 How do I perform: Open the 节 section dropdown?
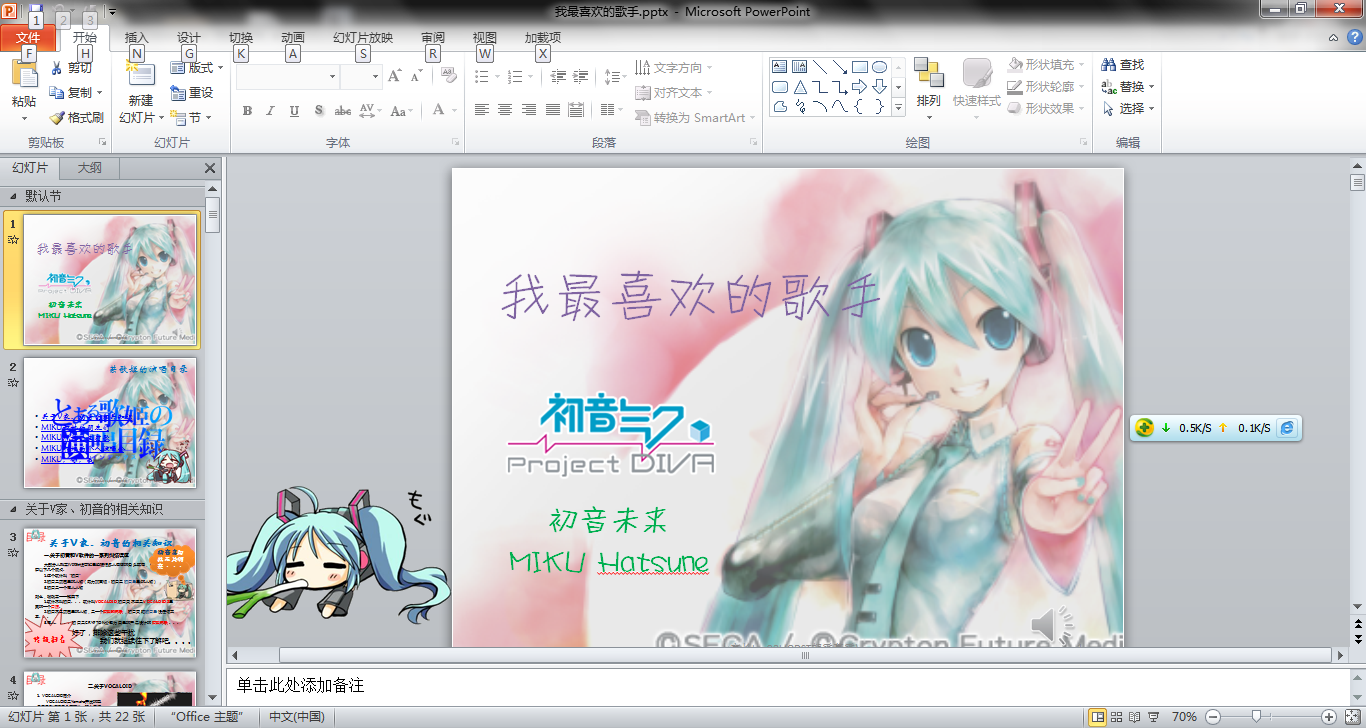(x=191, y=117)
